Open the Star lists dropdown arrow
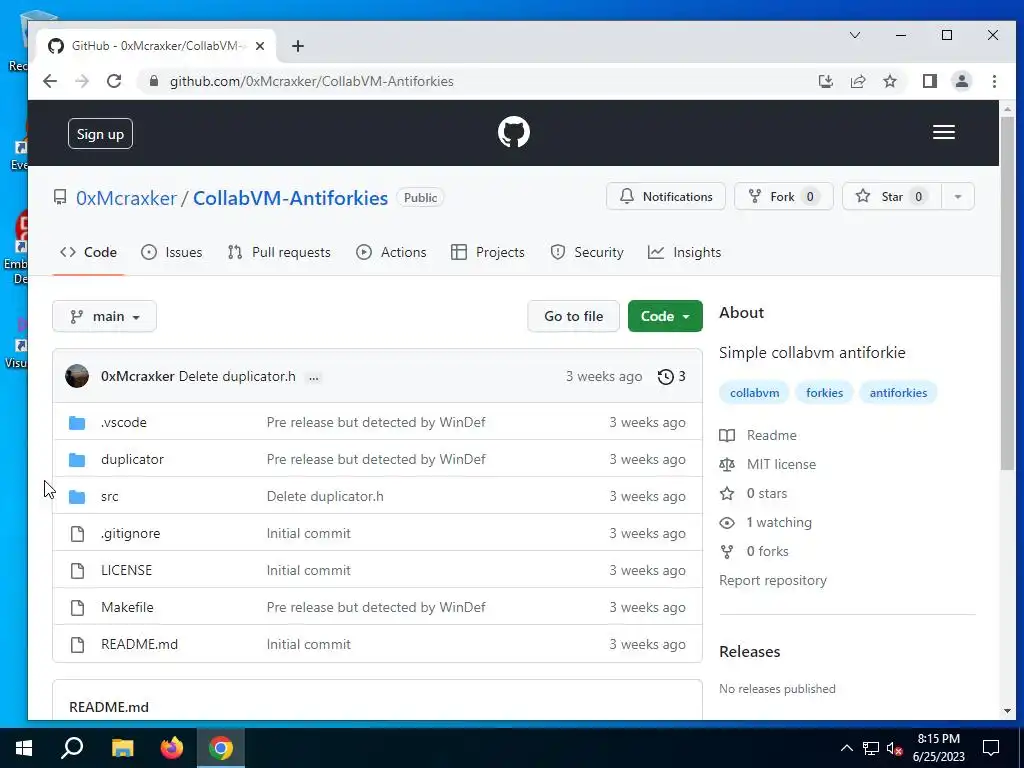 pos(957,197)
